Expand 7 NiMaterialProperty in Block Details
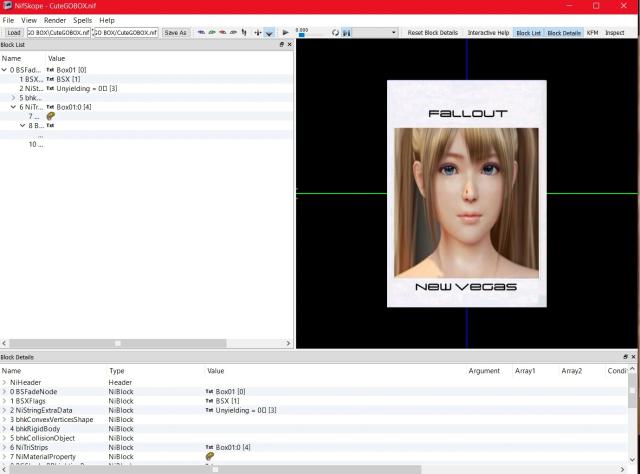This screenshot has height=474, width=640. tap(4, 457)
